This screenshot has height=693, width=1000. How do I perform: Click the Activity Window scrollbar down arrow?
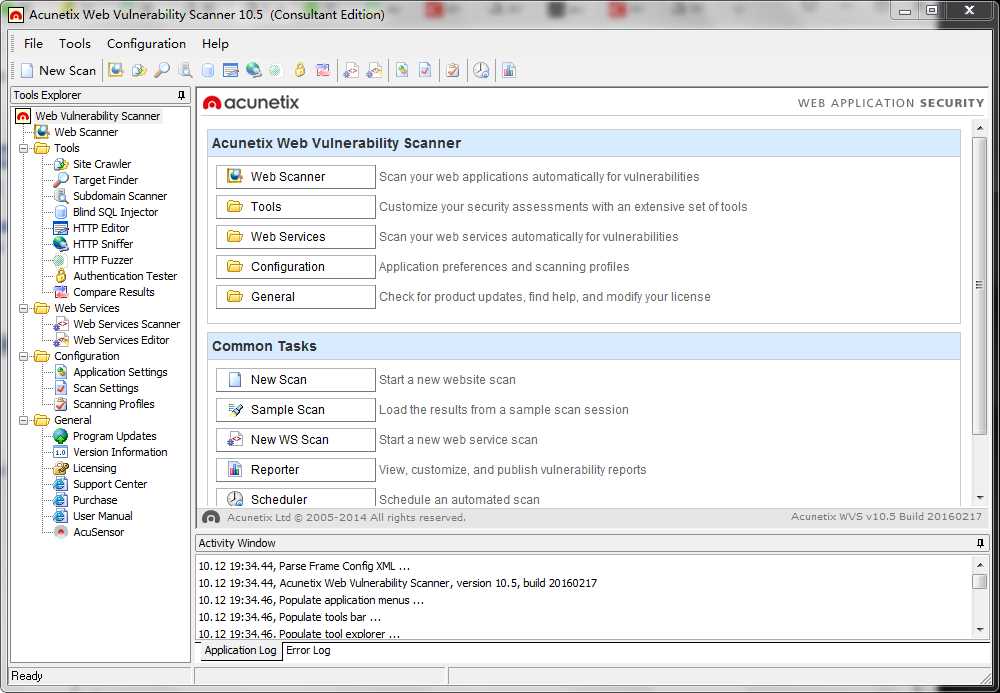tap(980, 630)
